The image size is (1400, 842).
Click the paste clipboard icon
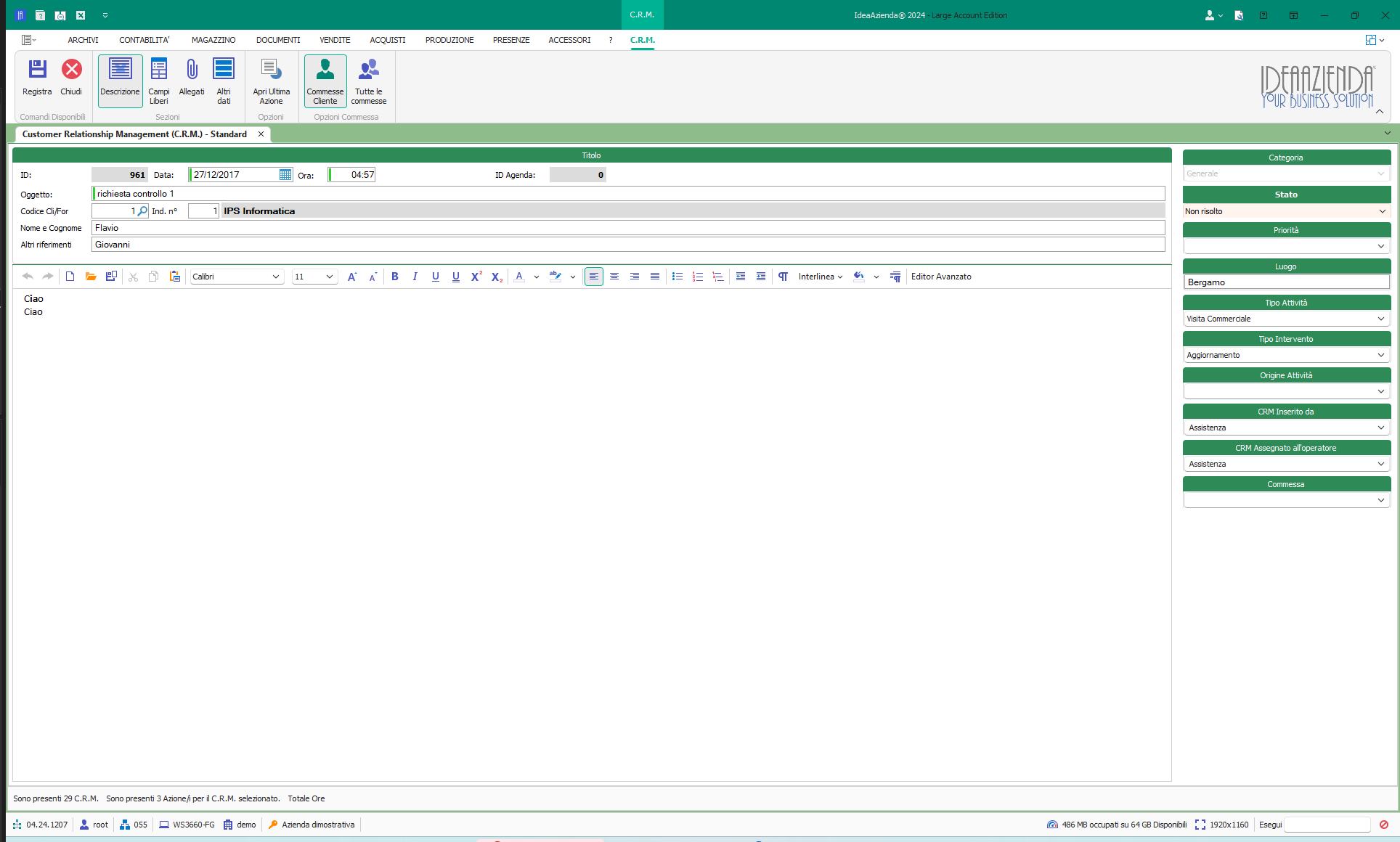pos(175,277)
